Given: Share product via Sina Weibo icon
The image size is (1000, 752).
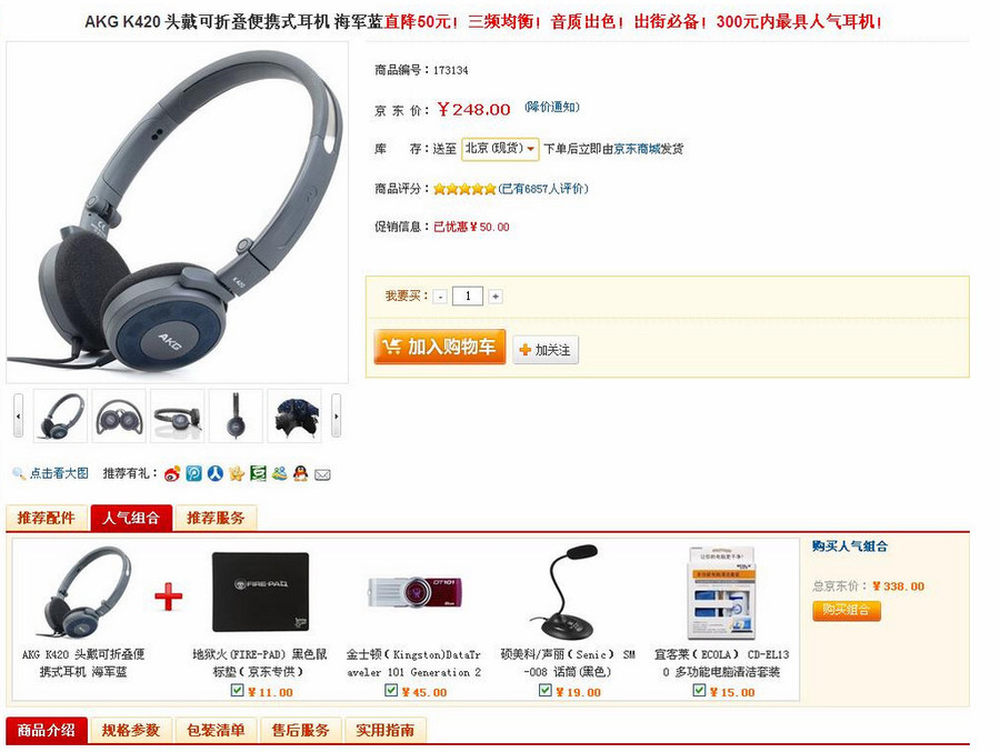Looking at the screenshot, I should [x=172, y=474].
